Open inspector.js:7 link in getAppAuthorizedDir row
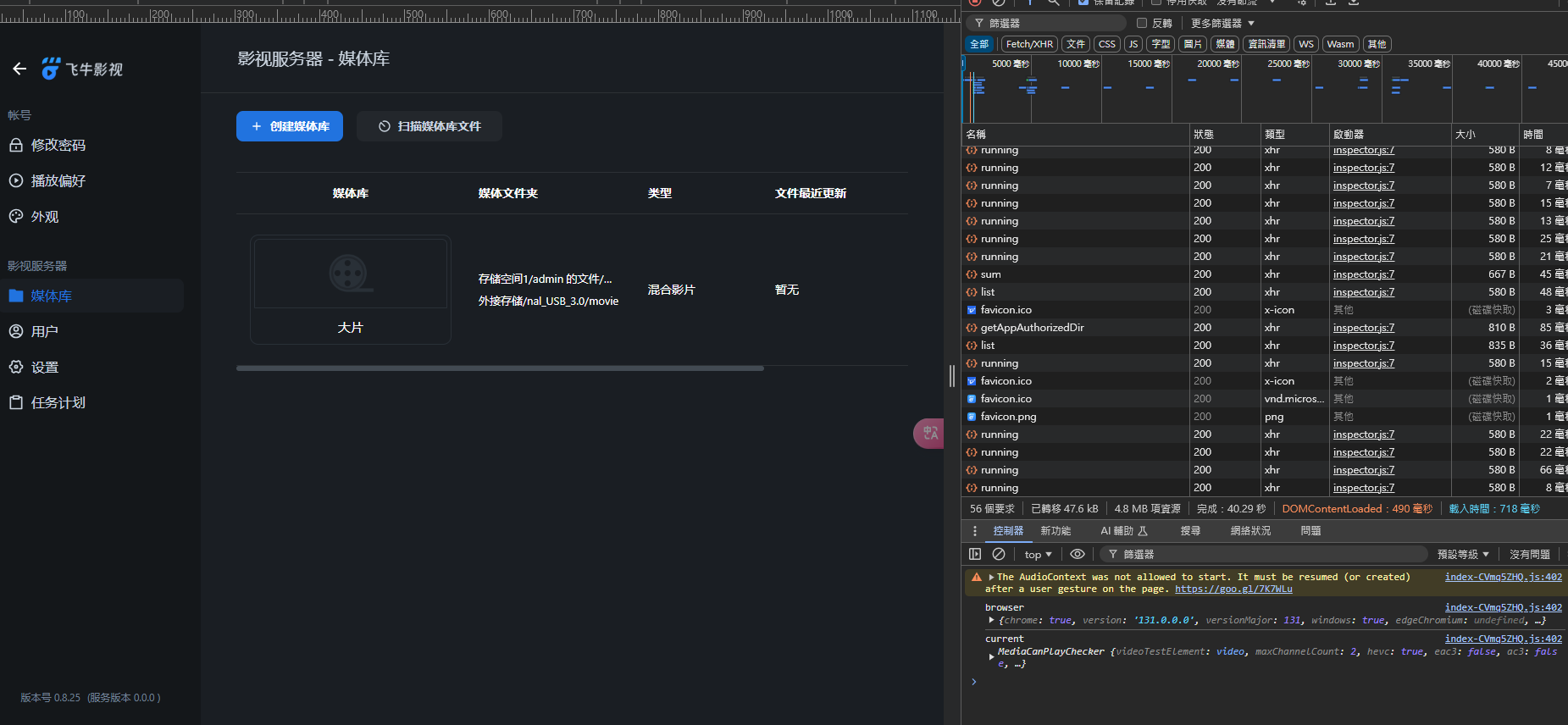Image resolution: width=1568 pixels, height=725 pixels. pyautogui.click(x=1363, y=328)
